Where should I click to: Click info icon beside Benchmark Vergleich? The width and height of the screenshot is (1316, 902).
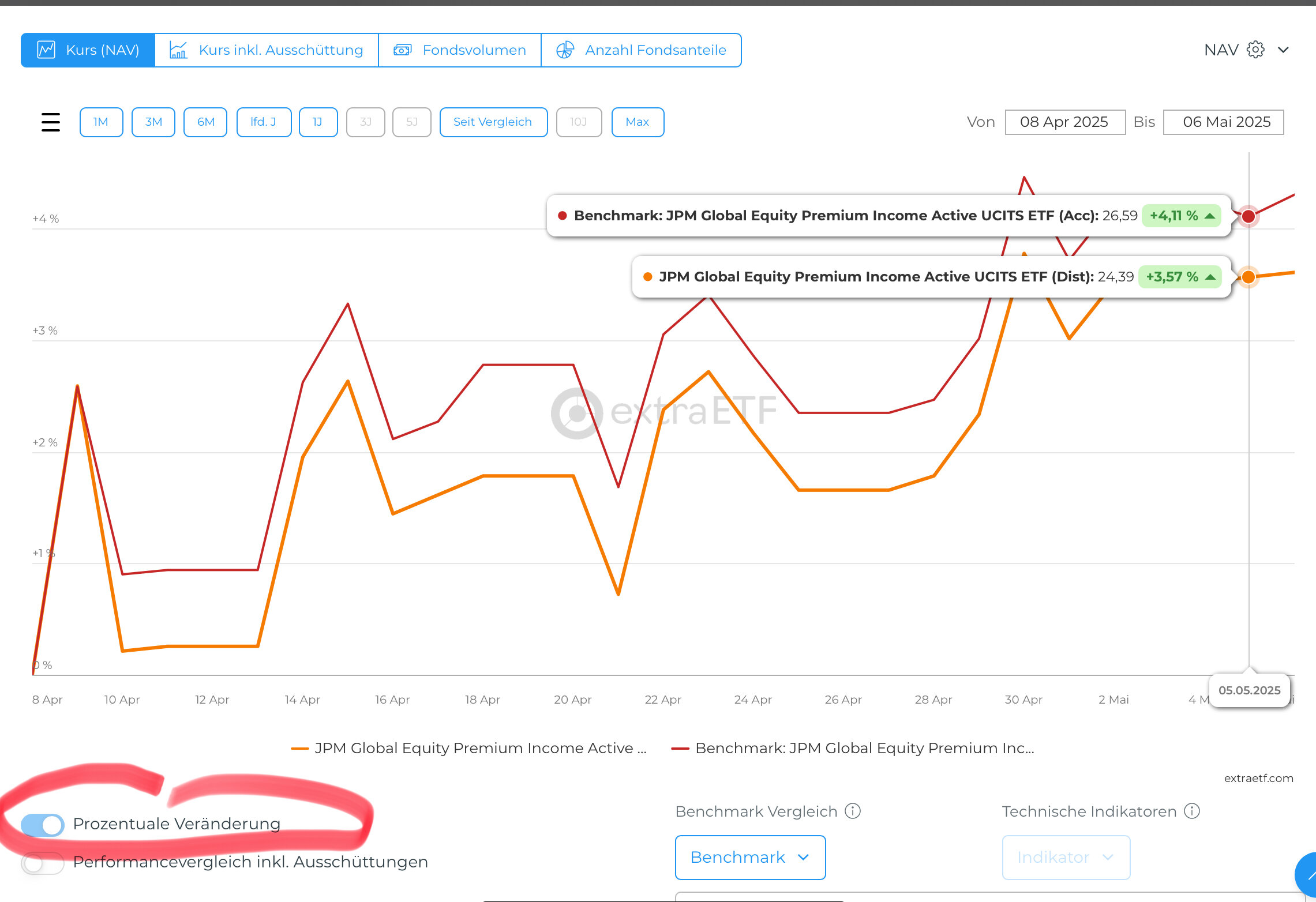(853, 811)
